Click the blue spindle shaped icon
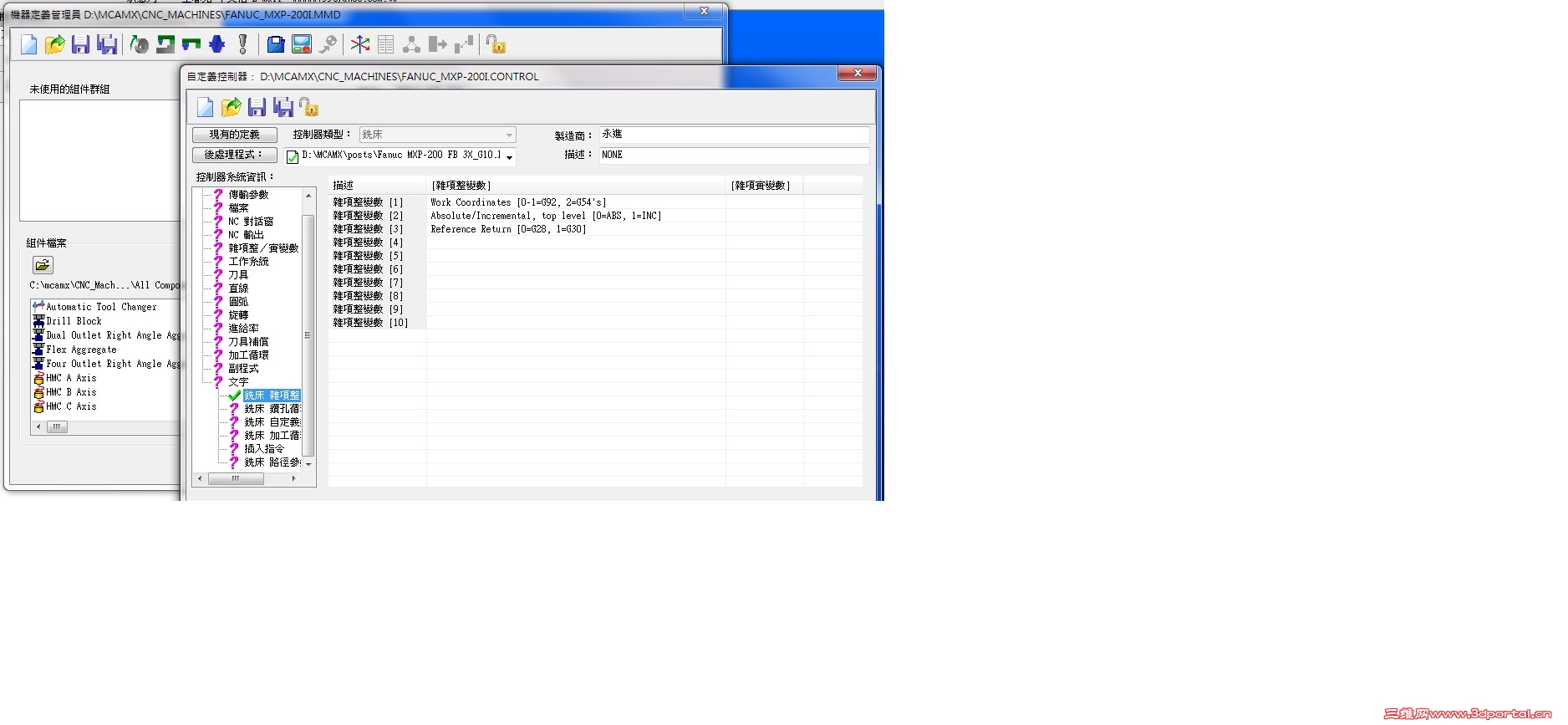This screenshot has width=1568, height=725. coord(217,43)
